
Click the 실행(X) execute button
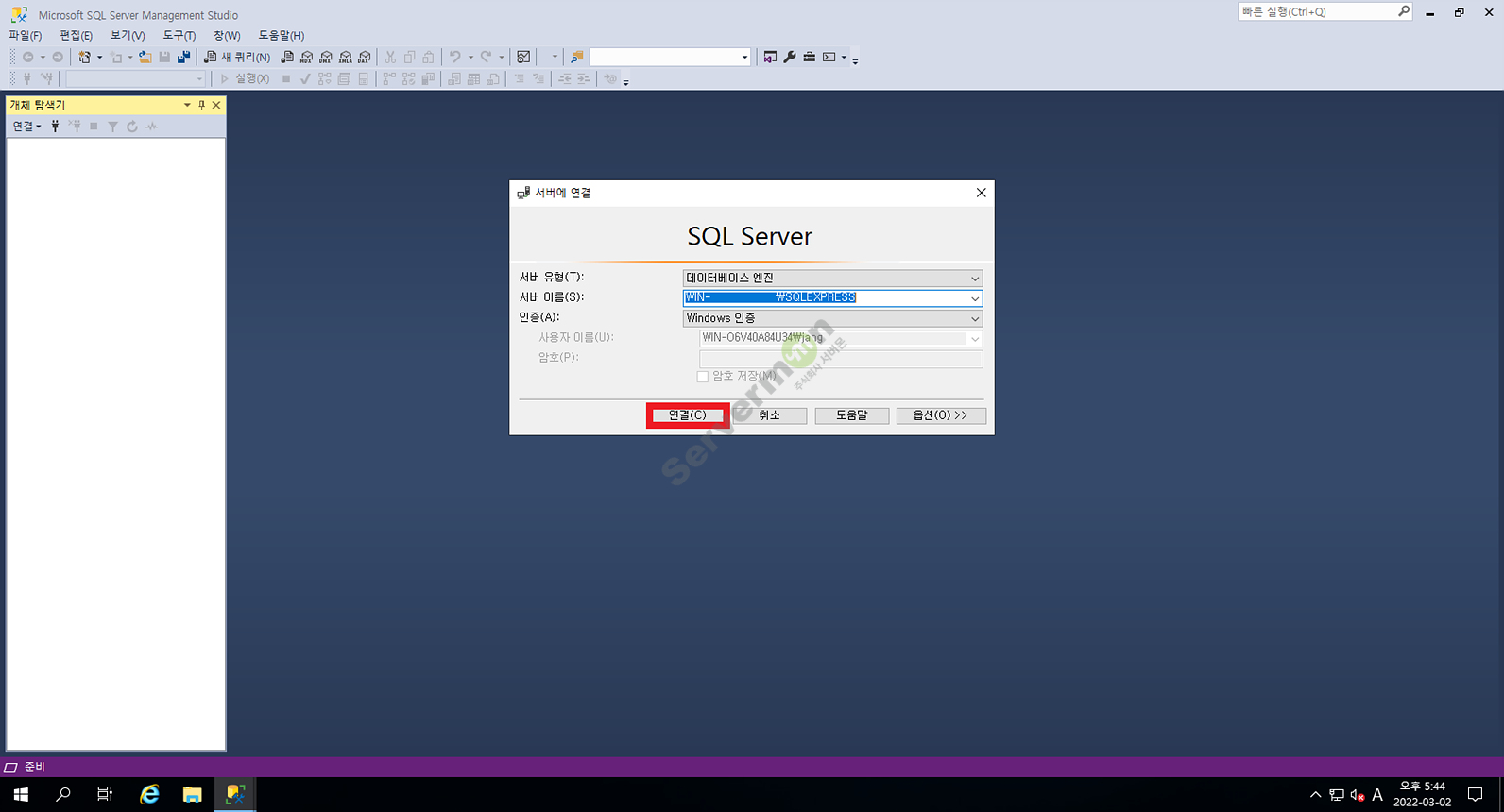point(245,79)
